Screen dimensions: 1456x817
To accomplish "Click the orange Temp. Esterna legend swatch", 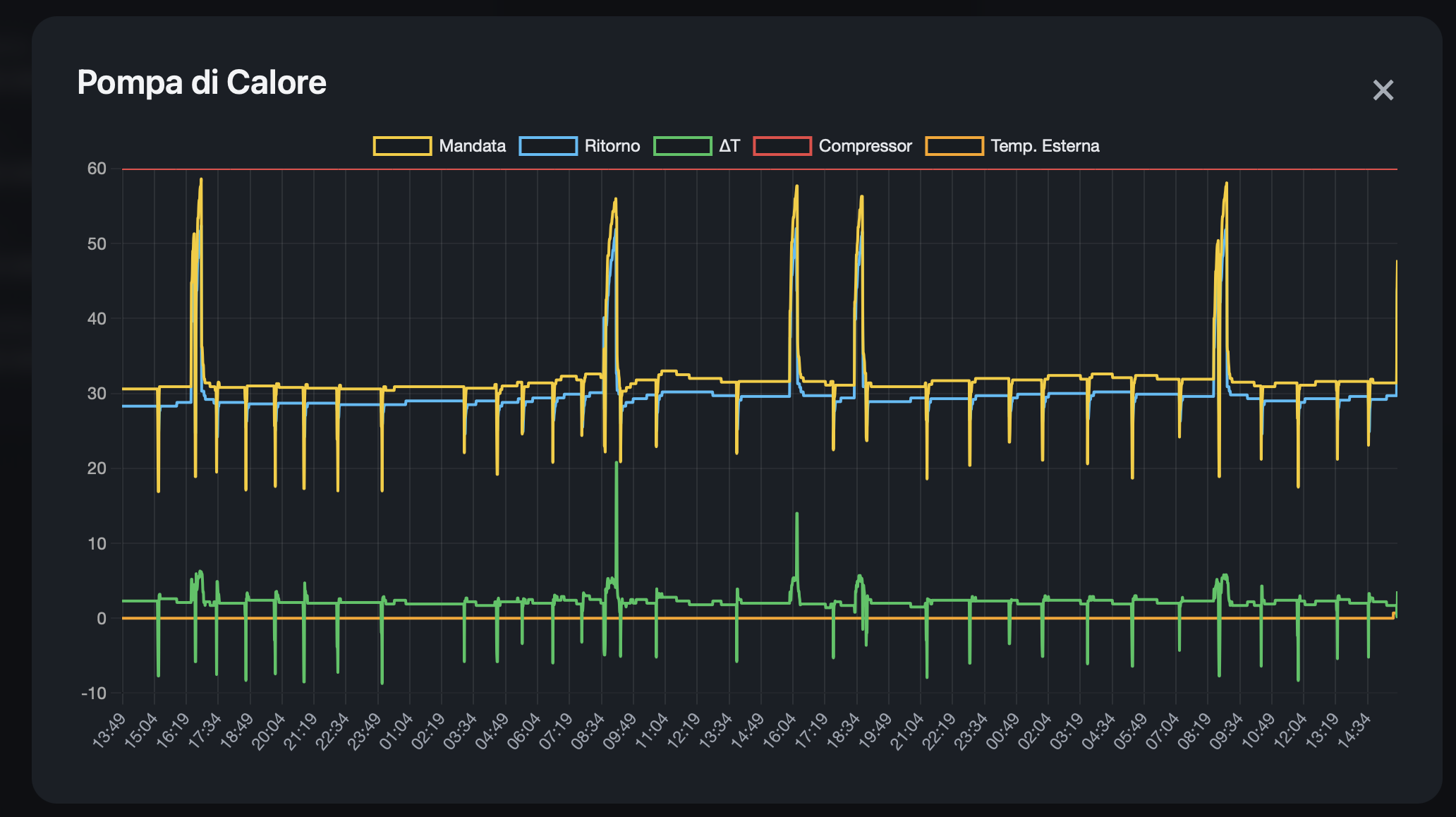I will click(954, 146).
